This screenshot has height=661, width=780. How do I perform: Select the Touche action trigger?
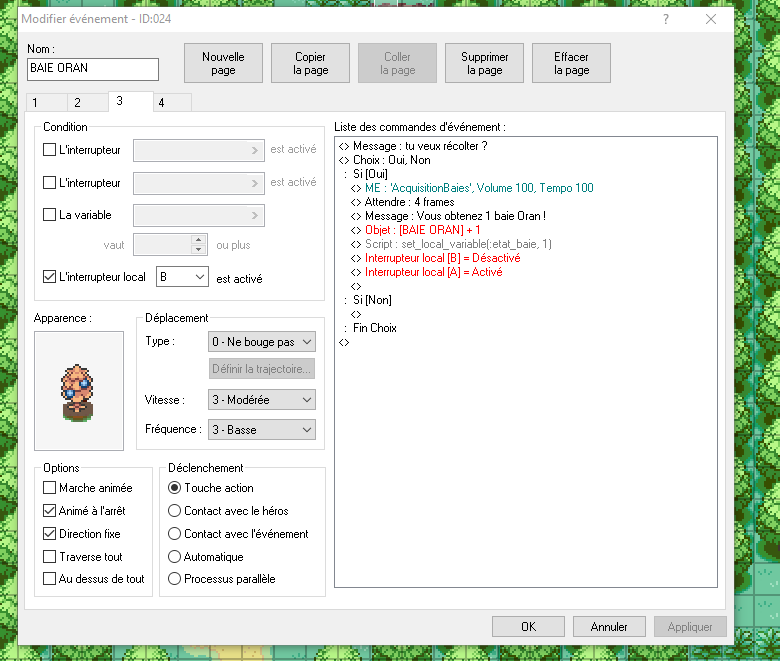click(x=174, y=488)
